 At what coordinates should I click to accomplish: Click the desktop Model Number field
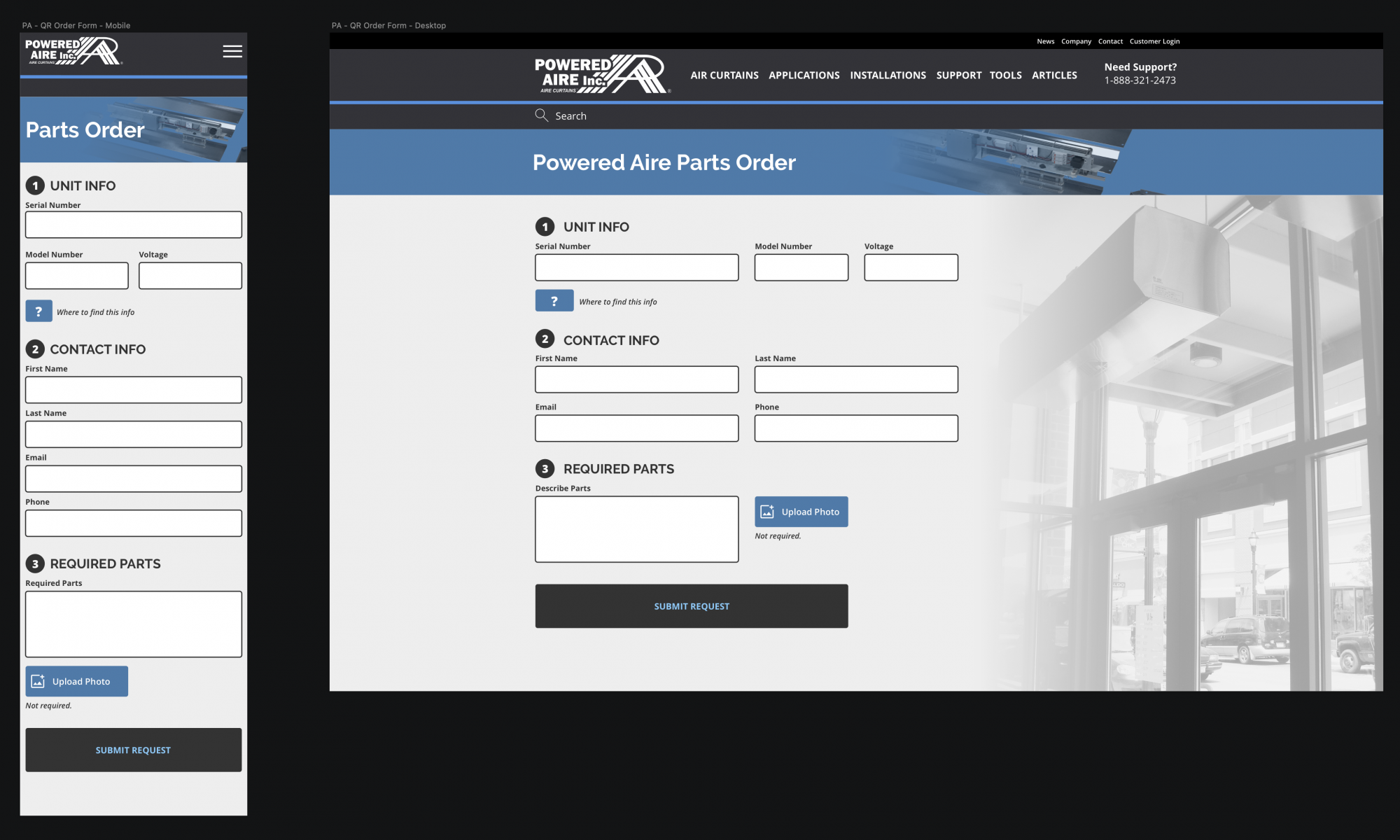point(801,267)
